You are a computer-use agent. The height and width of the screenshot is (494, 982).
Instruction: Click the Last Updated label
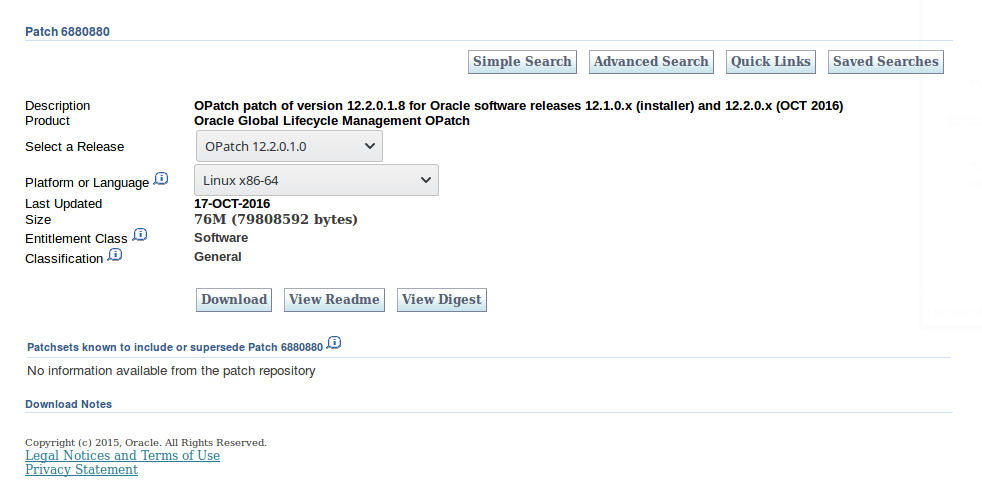click(x=63, y=204)
